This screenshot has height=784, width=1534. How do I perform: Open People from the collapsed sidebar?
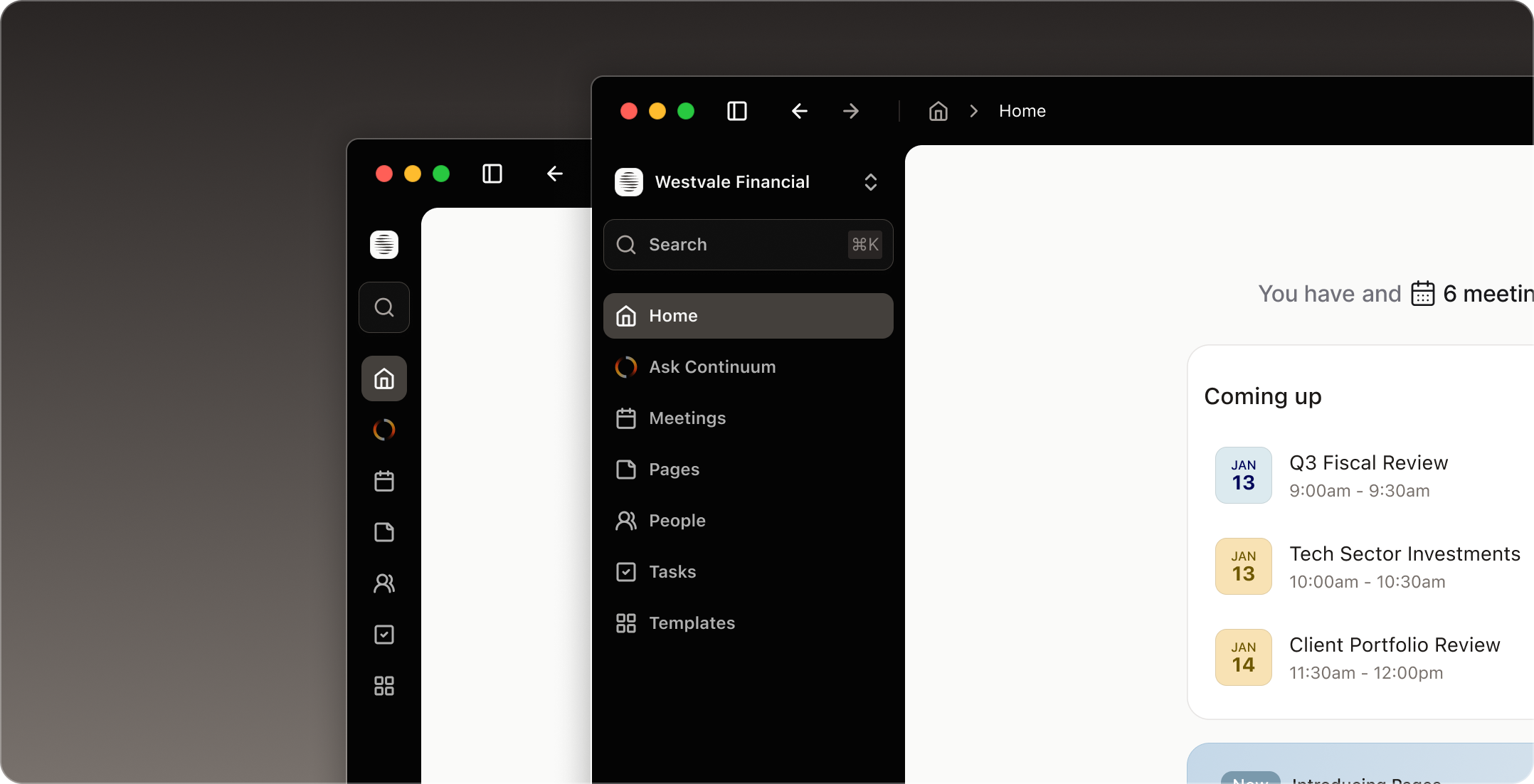click(384, 583)
